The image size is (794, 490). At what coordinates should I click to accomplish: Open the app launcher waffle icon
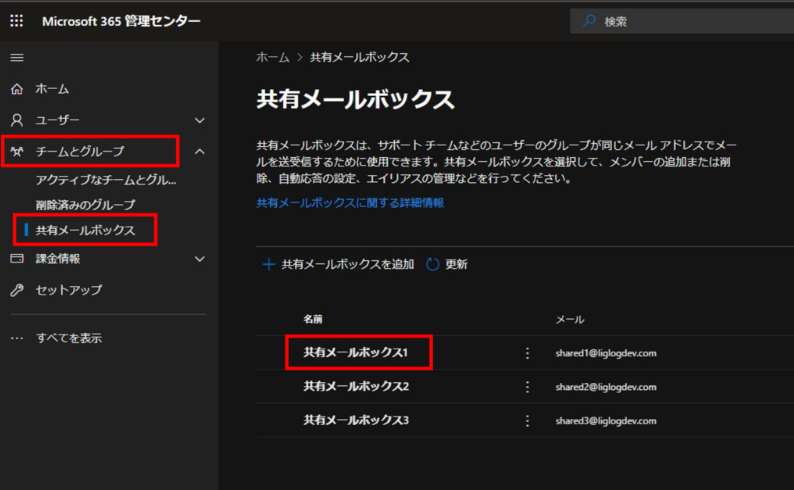pos(17,21)
